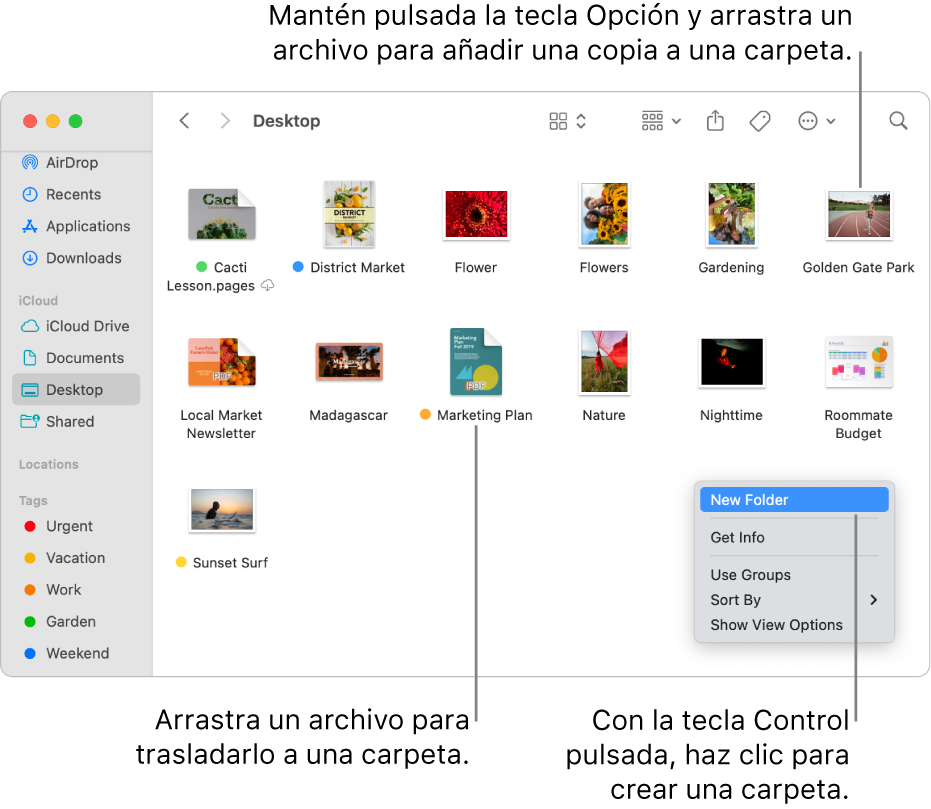Viewport: 931px width, 809px height.
Task: Open the More actions ellipsis menu
Action: pos(816,121)
